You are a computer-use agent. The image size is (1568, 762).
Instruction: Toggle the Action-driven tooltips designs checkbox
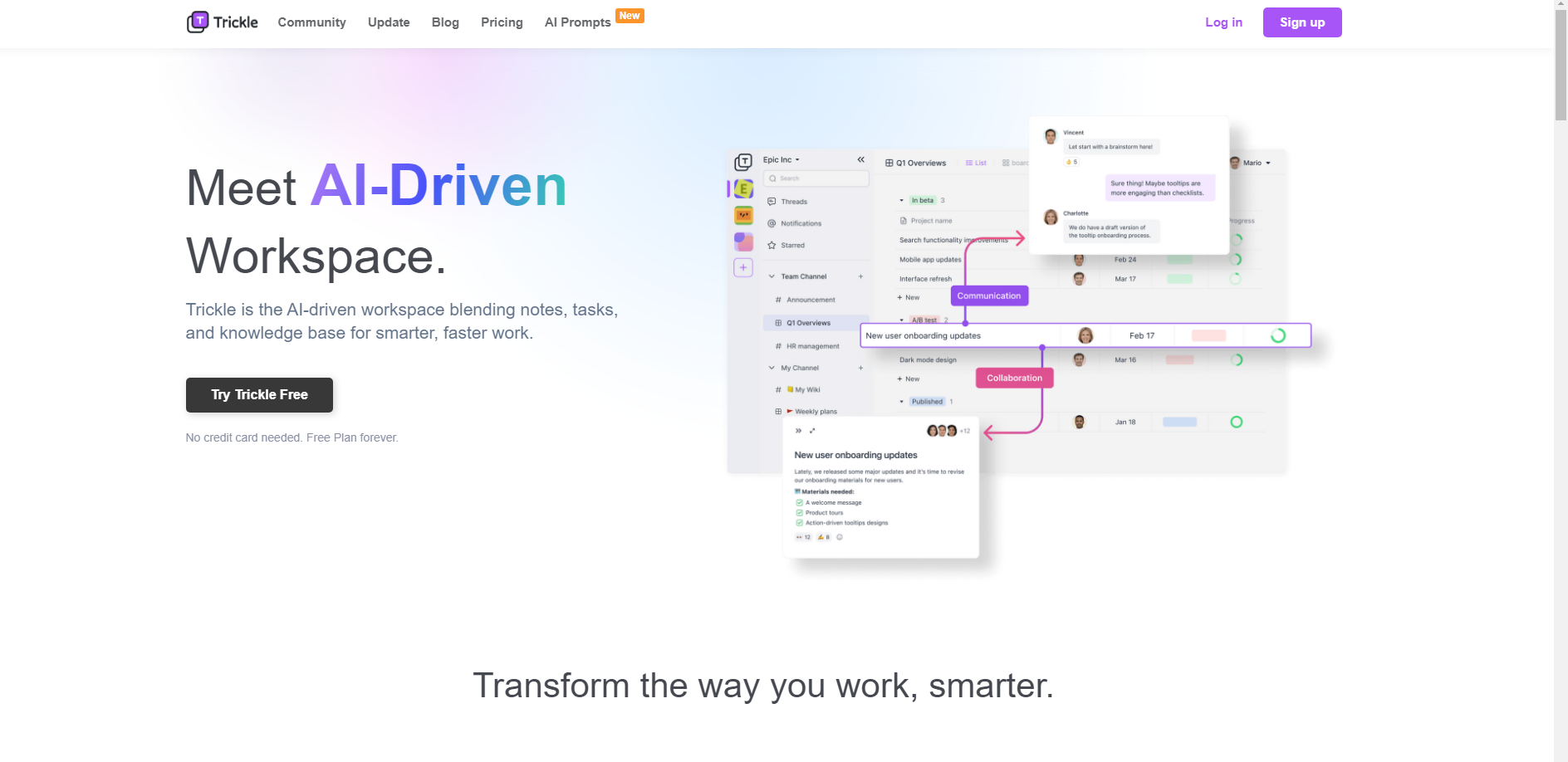point(799,523)
